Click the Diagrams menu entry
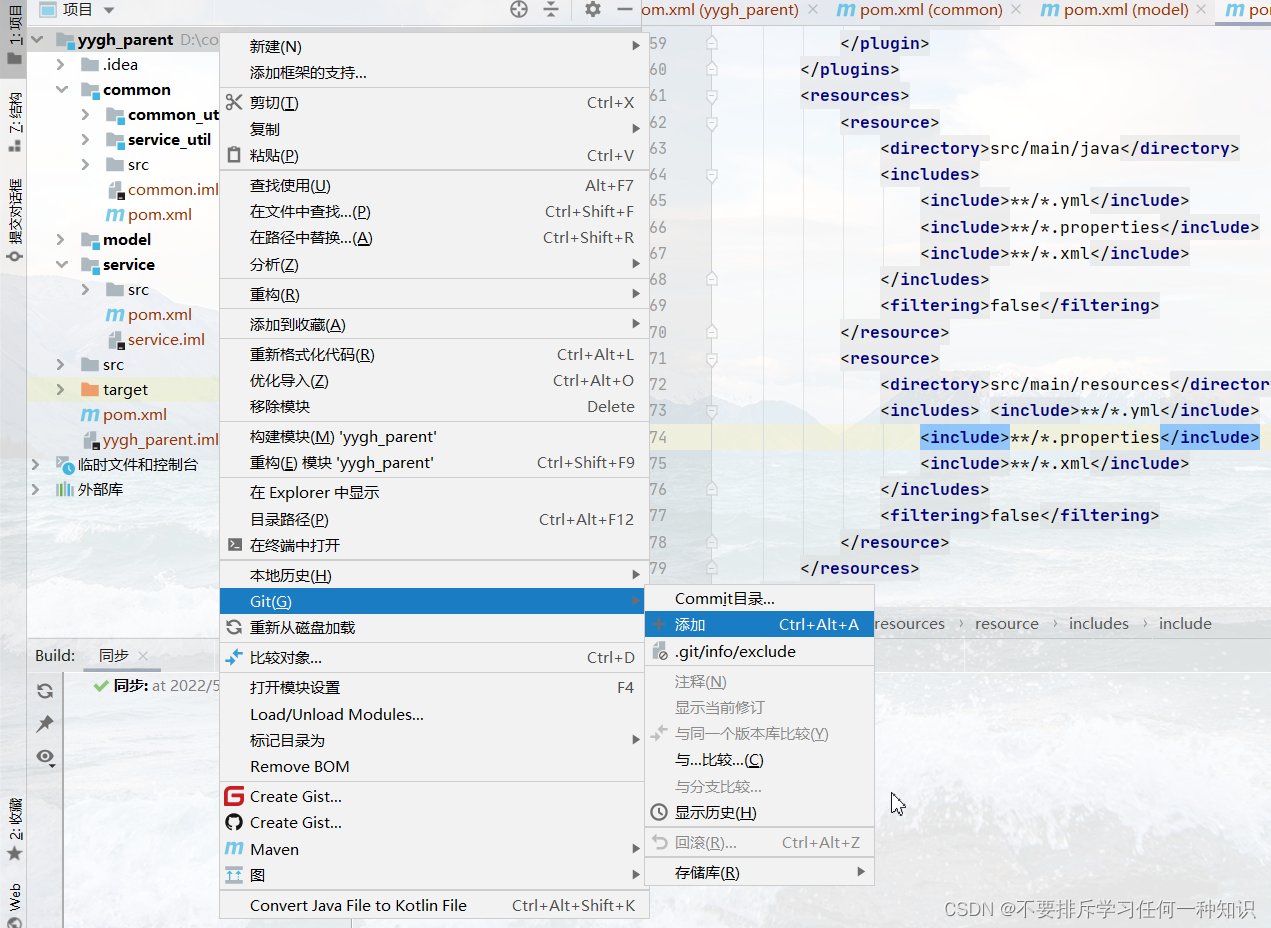The height and width of the screenshot is (928, 1271). point(434,875)
